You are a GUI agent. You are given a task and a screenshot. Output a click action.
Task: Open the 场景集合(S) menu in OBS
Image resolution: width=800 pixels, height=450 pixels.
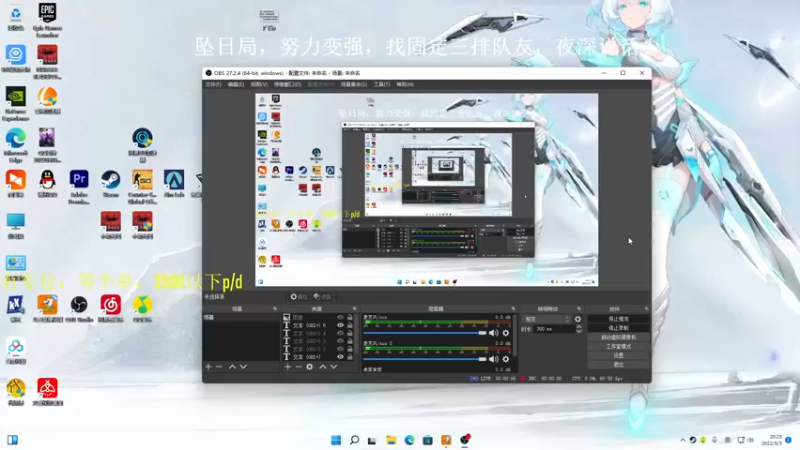(354, 84)
